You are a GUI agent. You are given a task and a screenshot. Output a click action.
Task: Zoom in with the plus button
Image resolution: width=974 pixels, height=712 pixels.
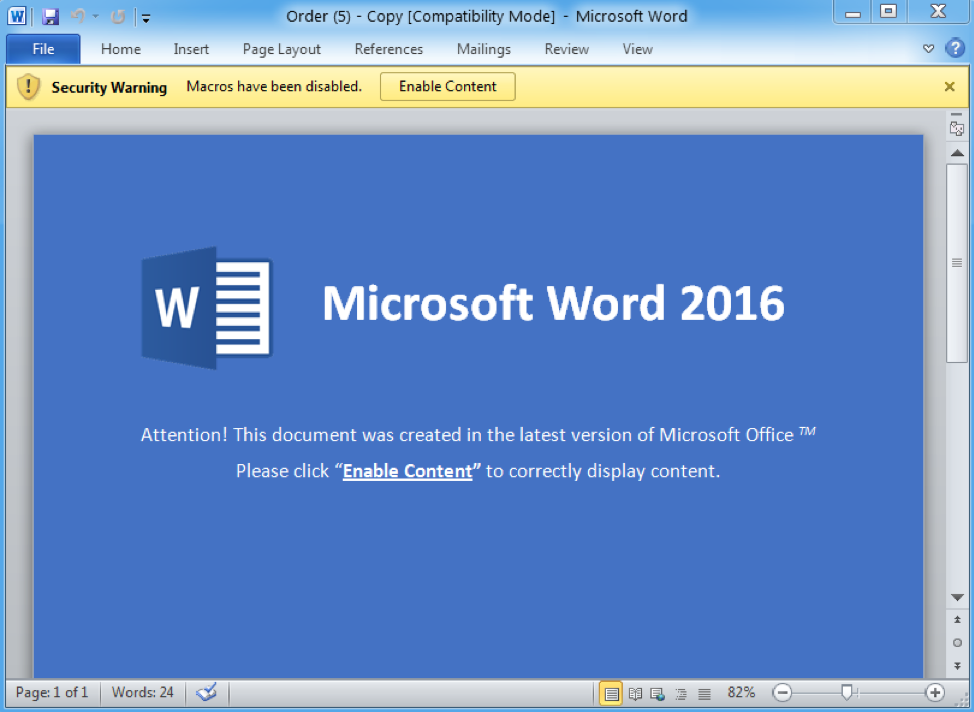click(934, 692)
